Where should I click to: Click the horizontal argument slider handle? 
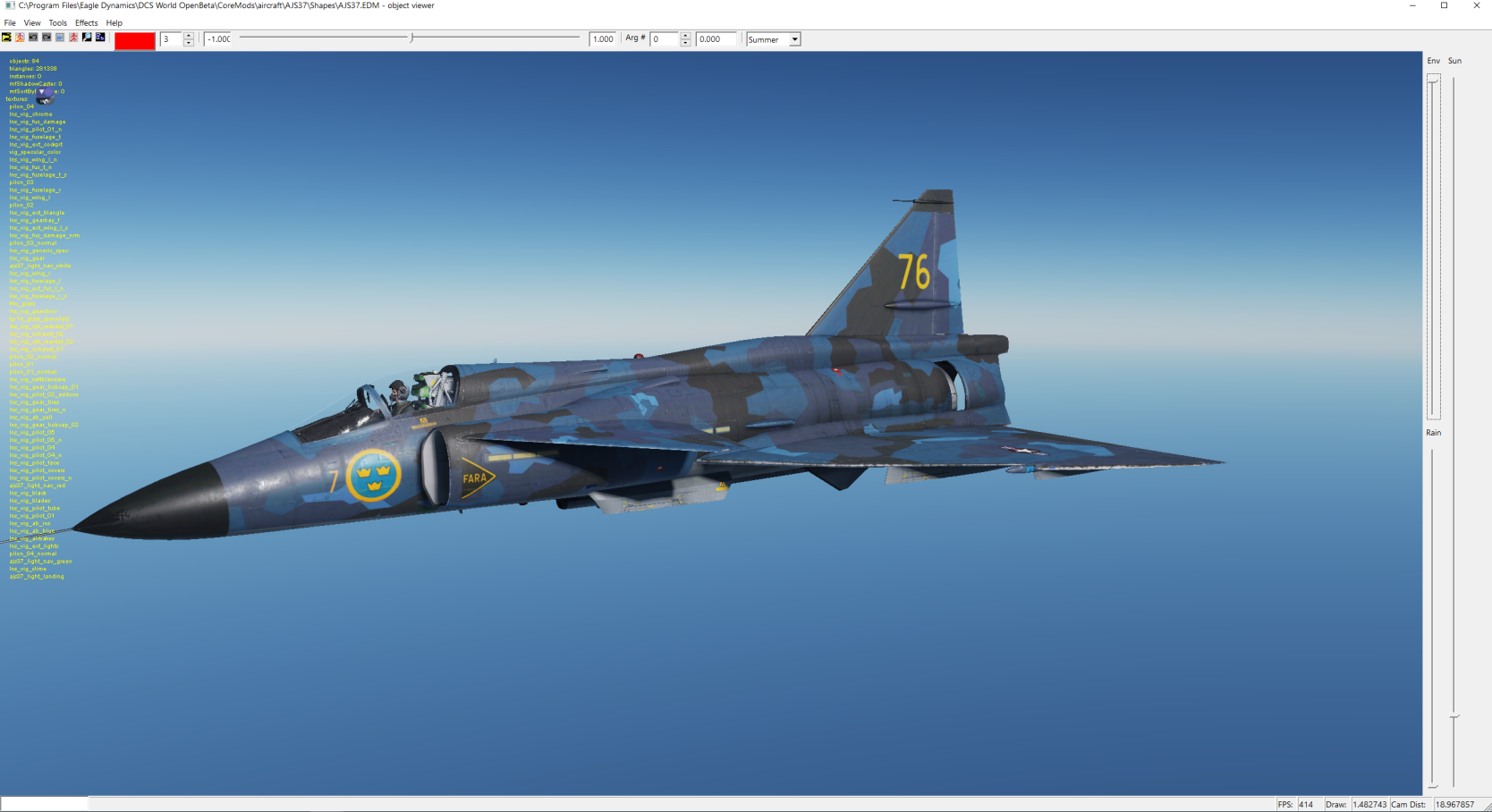411,38
